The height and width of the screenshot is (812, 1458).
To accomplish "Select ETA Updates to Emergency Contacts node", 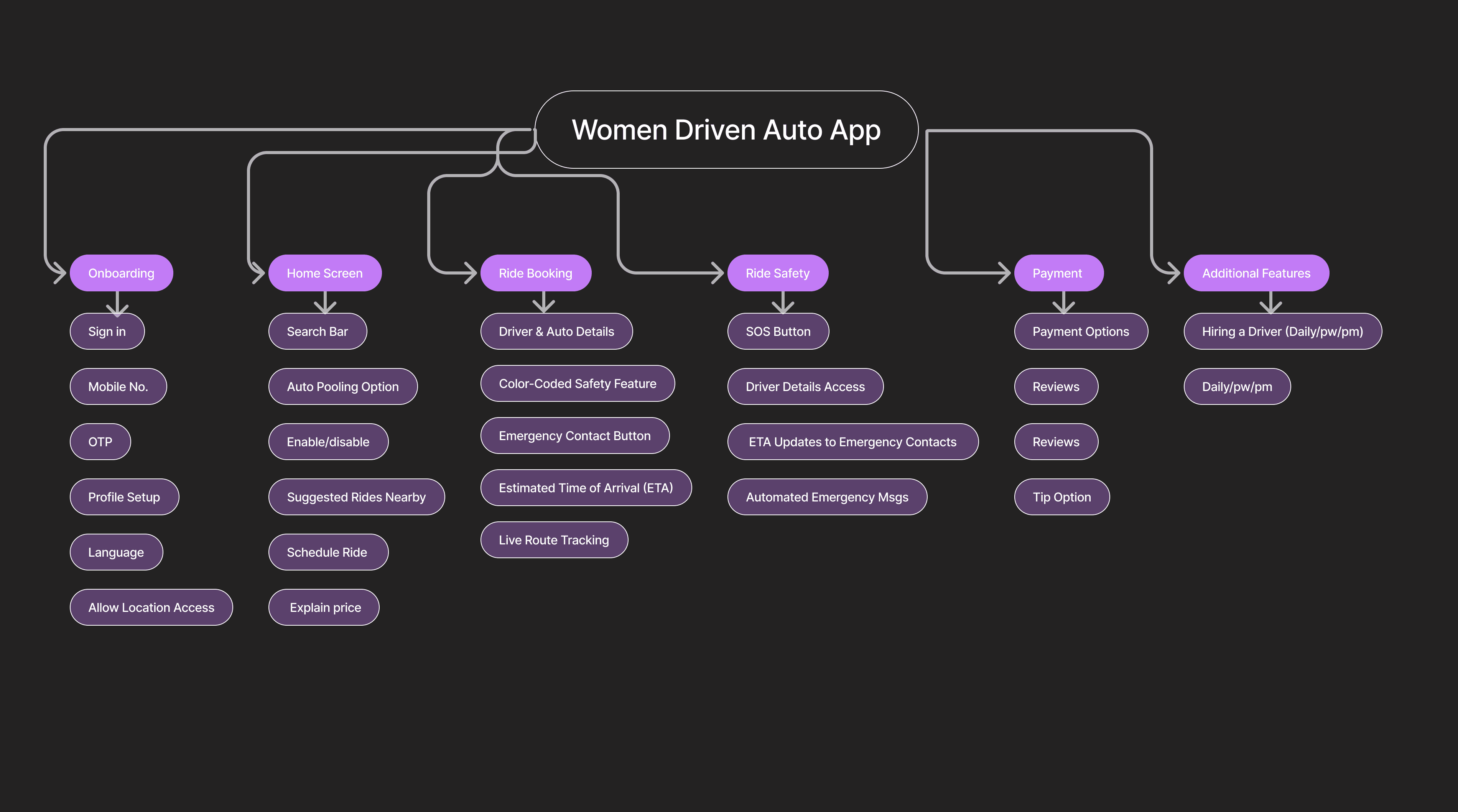I will click(852, 442).
